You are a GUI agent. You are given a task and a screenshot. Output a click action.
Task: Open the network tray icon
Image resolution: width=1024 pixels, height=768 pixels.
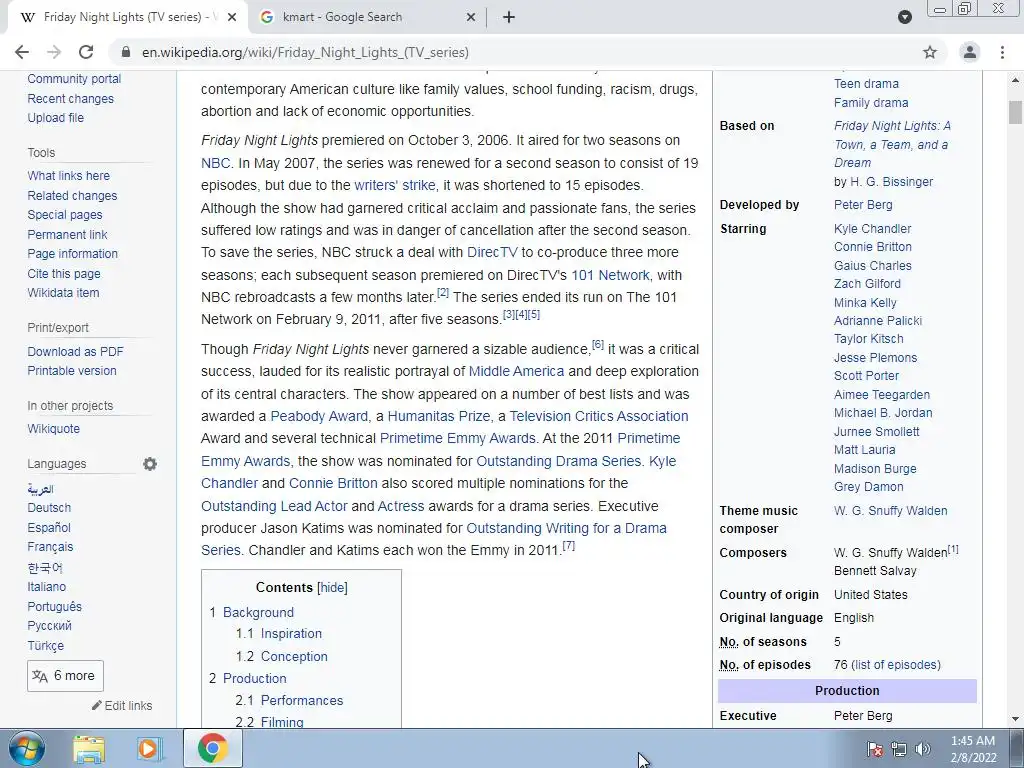click(899, 749)
